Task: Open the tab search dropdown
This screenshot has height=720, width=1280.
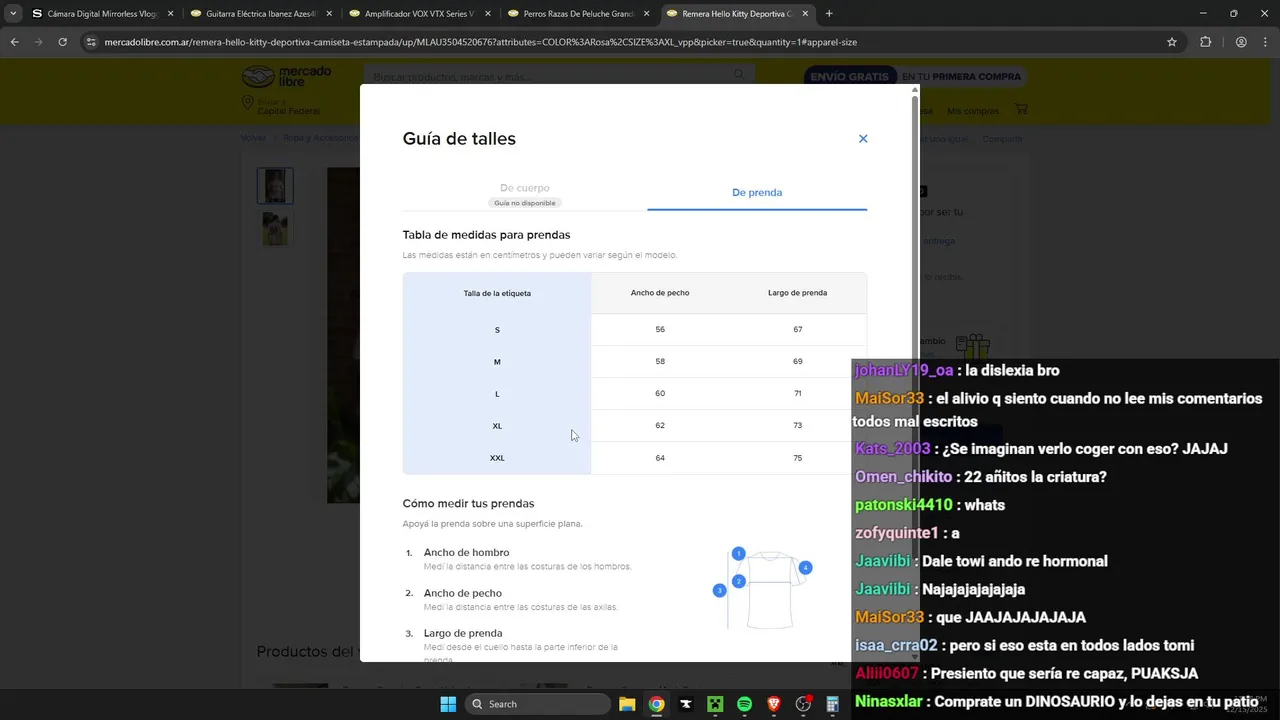Action: [12, 14]
